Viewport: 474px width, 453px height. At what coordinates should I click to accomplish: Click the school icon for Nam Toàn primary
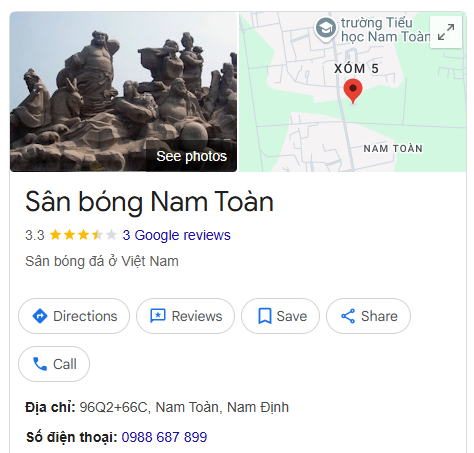tap(325, 28)
